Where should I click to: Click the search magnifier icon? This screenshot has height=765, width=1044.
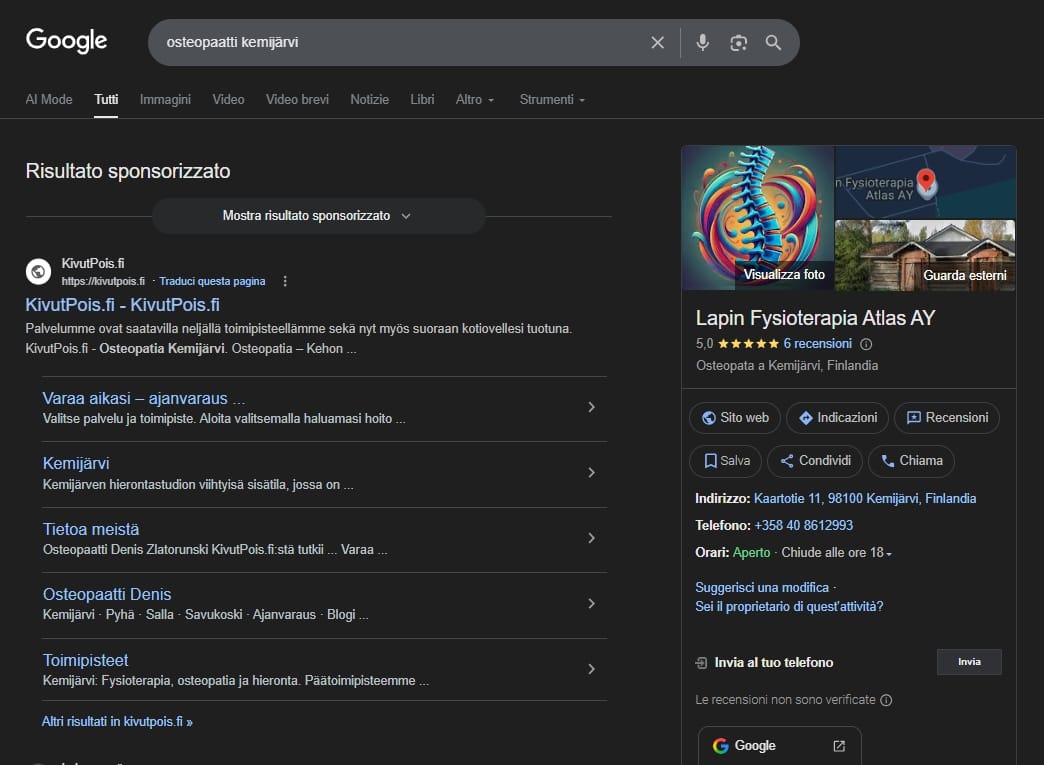click(x=773, y=42)
